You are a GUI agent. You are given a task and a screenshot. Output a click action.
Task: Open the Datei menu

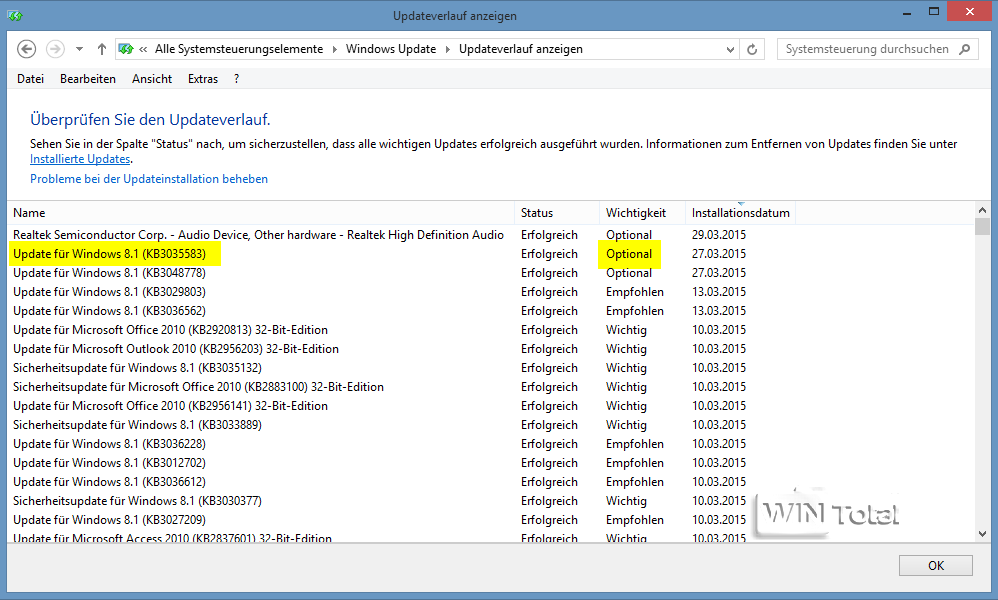[31, 79]
